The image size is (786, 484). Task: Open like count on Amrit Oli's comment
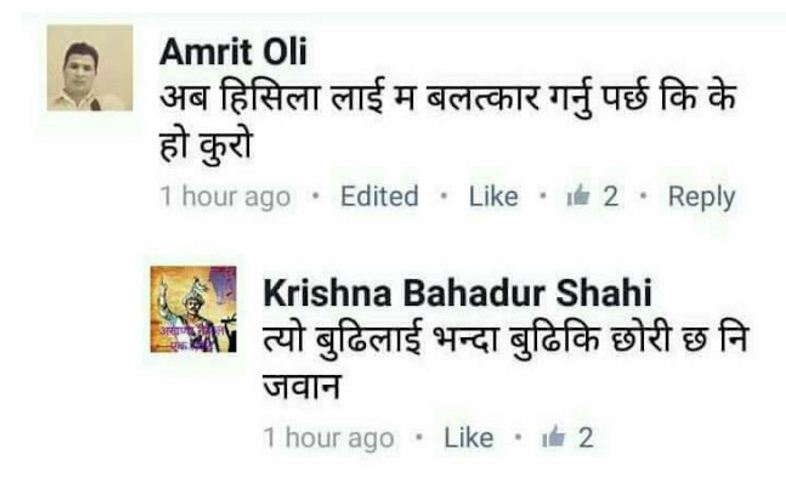point(610,196)
